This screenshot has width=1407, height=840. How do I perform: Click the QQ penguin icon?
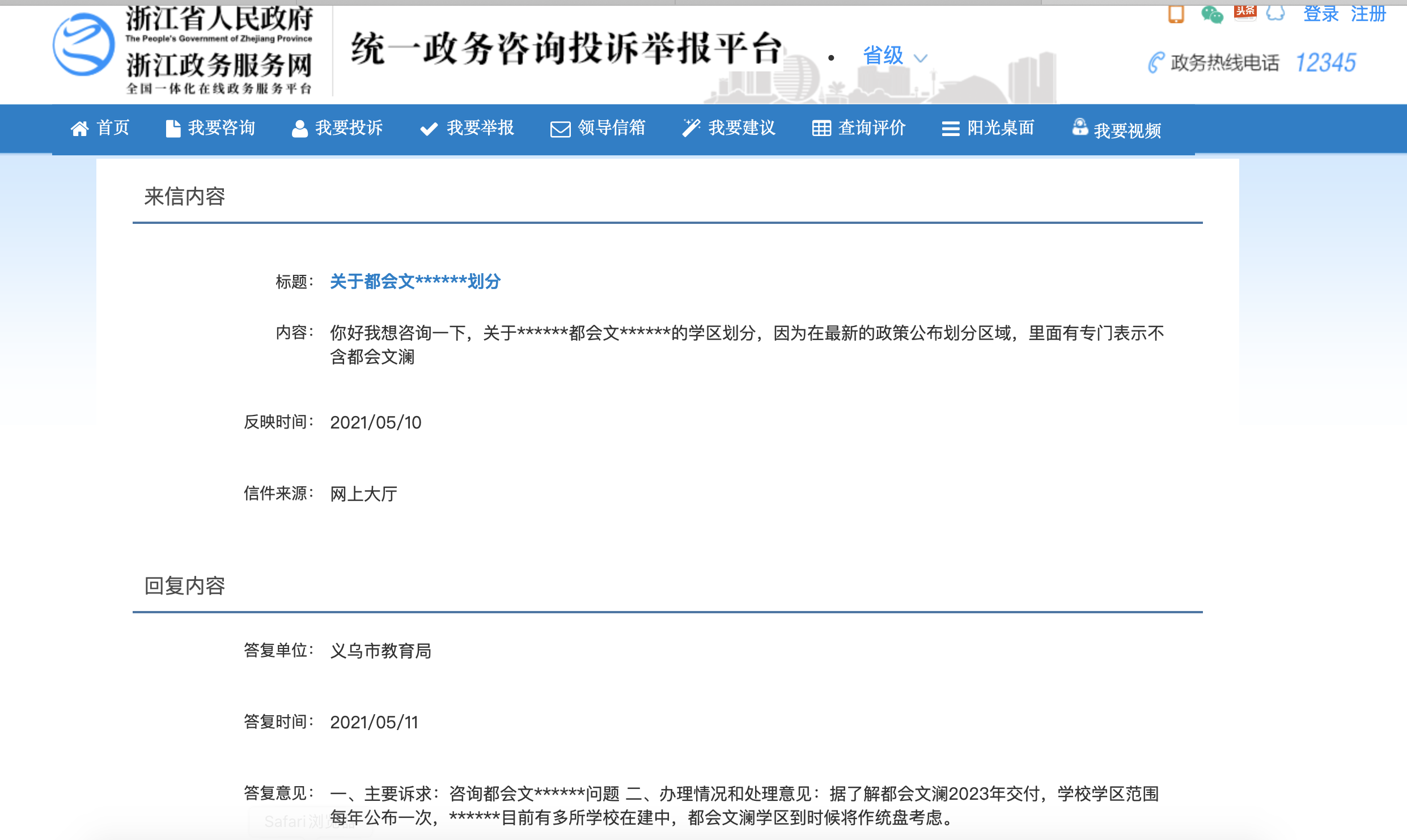1275,12
